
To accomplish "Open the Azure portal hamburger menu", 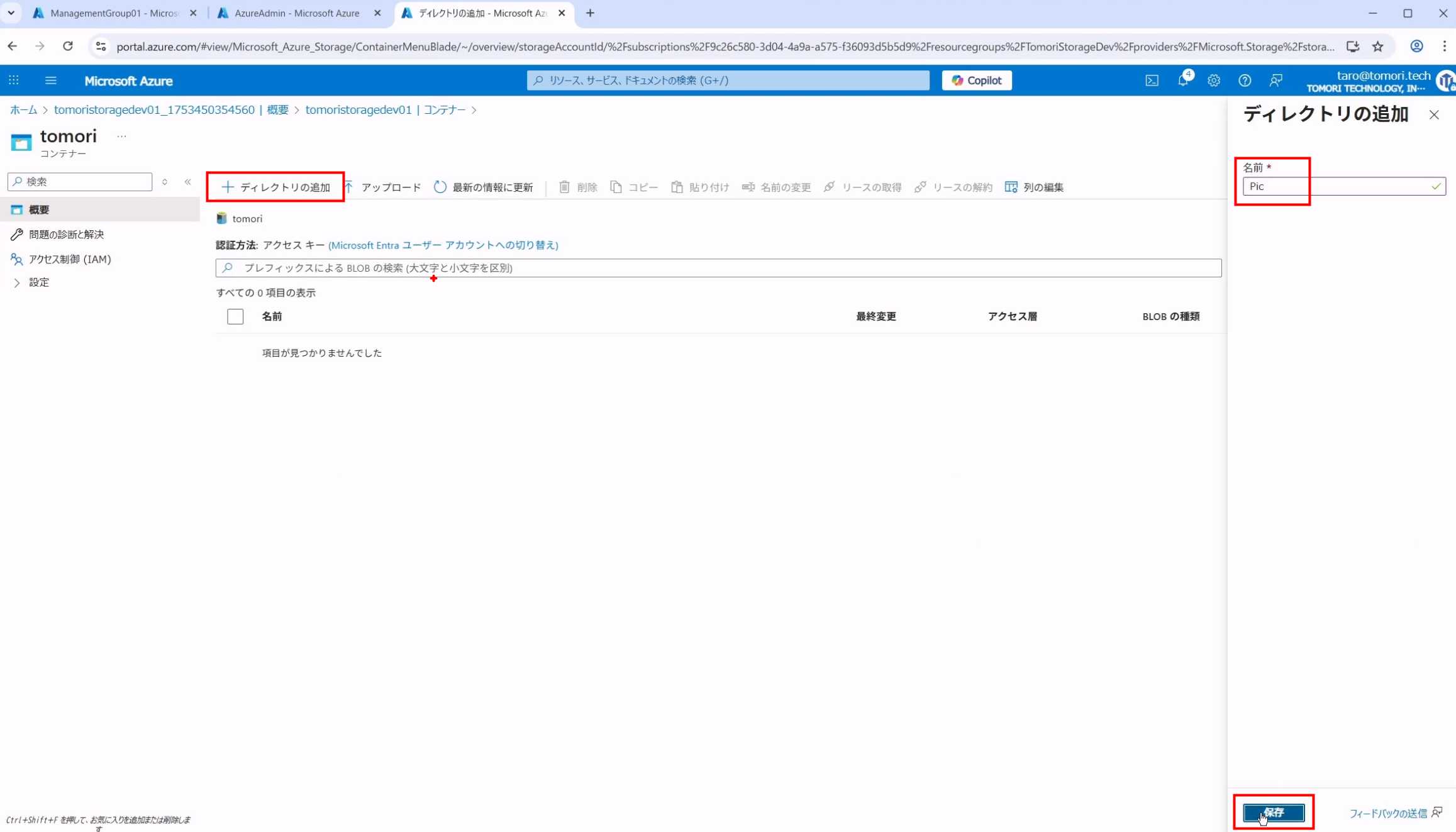I will pyautogui.click(x=51, y=80).
